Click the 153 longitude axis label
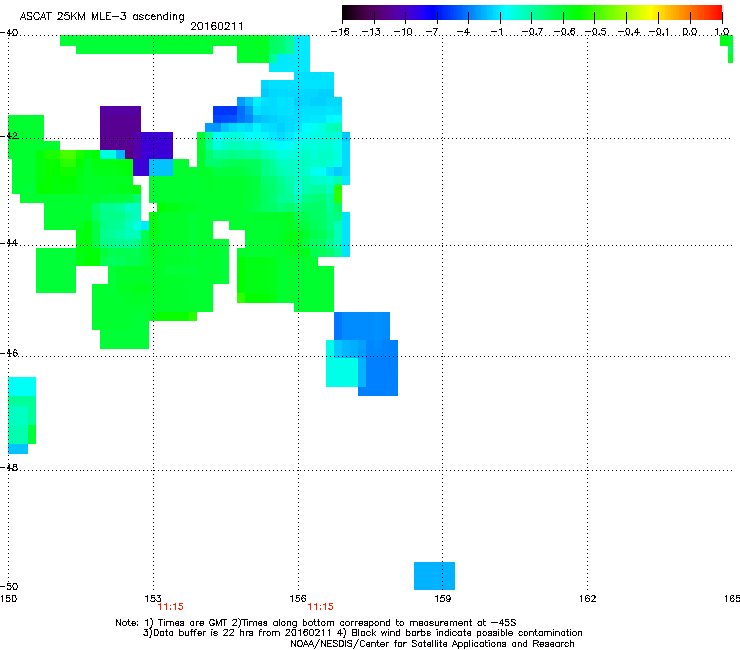Screen dimensions: 740x650 153,599
